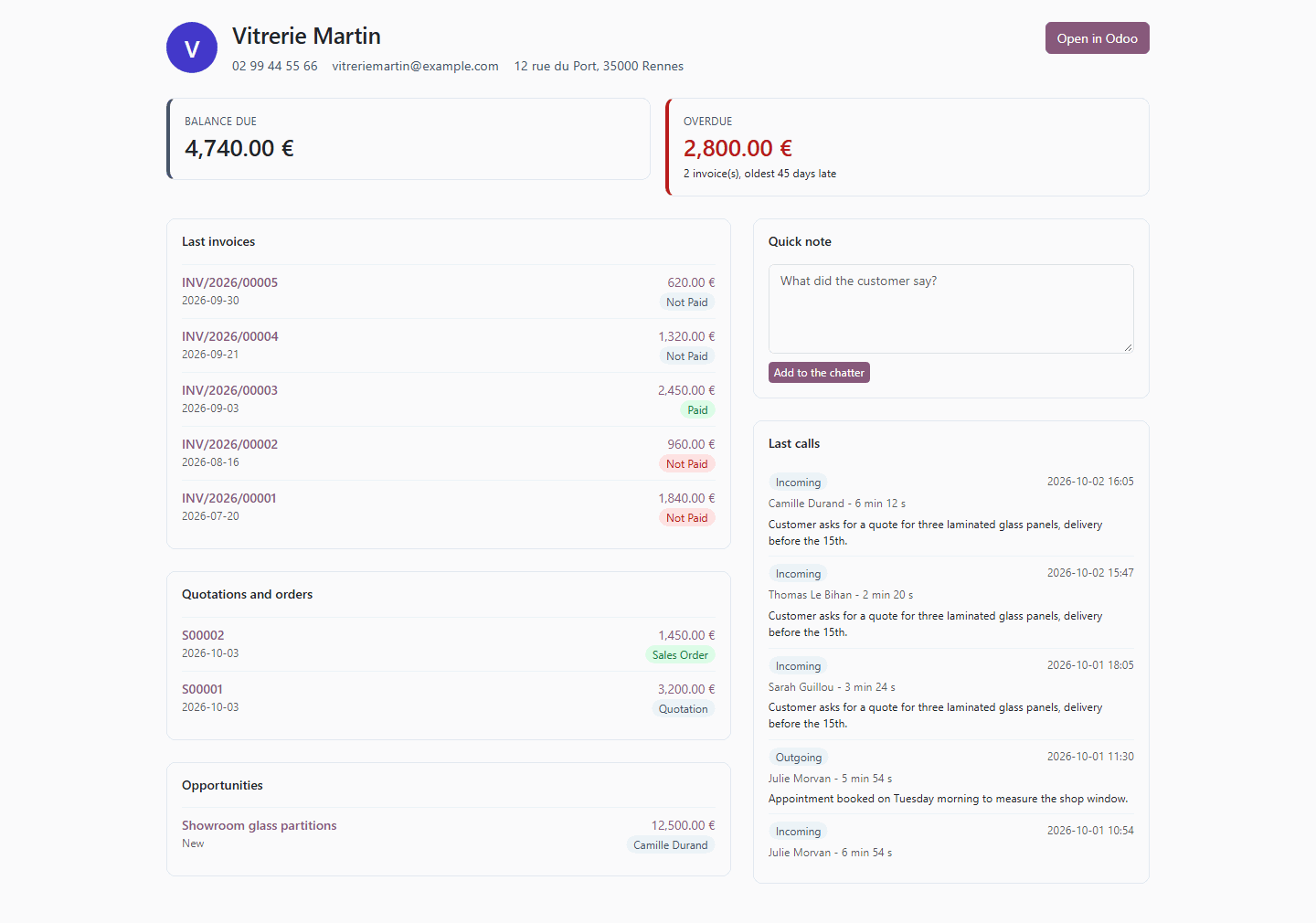The width and height of the screenshot is (1316, 923).
Task: Open sales order S00002
Action: [203, 635]
